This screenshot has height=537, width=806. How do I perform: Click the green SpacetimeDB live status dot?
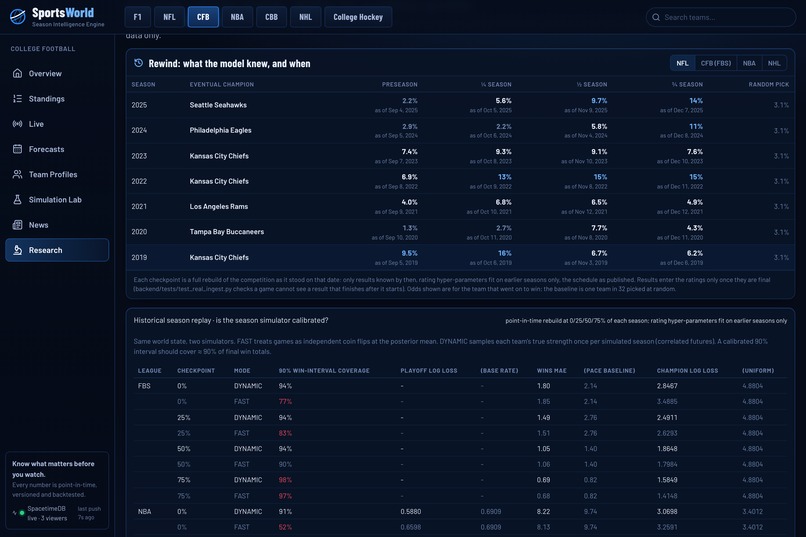pyautogui.click(x=22, y=513)
